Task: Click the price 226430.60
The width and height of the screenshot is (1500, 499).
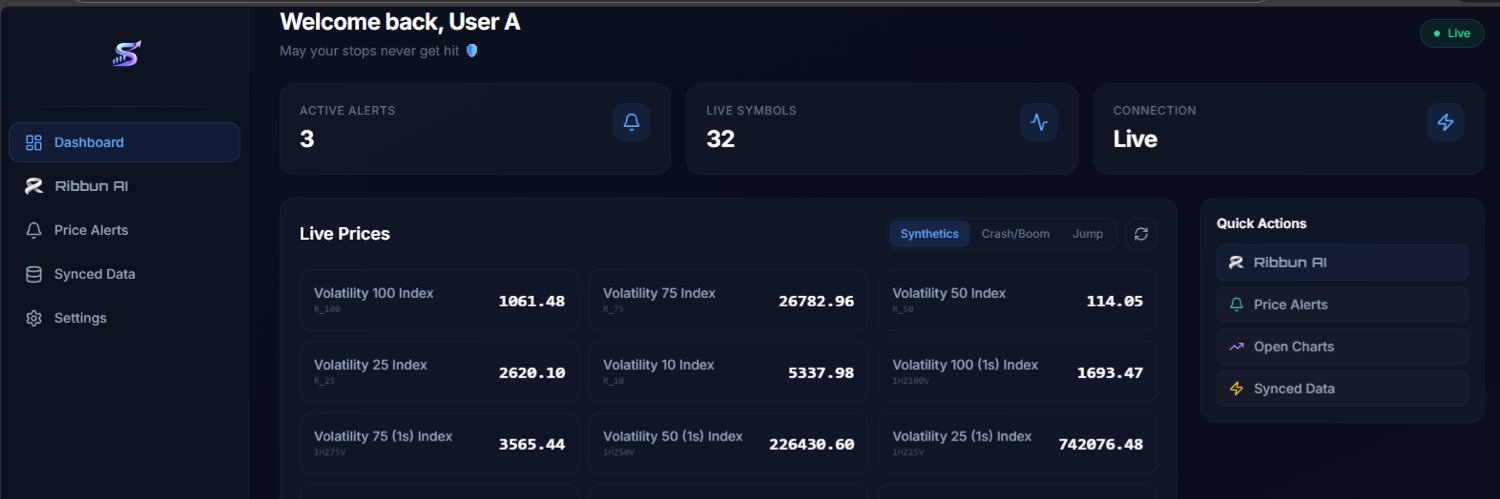Action: click(812, 444)
